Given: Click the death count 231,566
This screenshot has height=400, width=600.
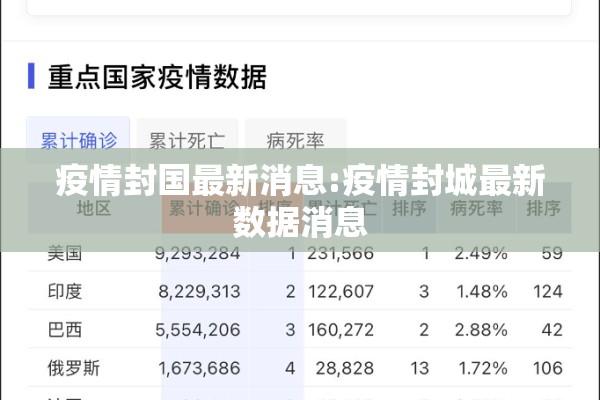Looking at the screenshot, I should (x=341, y=253).
